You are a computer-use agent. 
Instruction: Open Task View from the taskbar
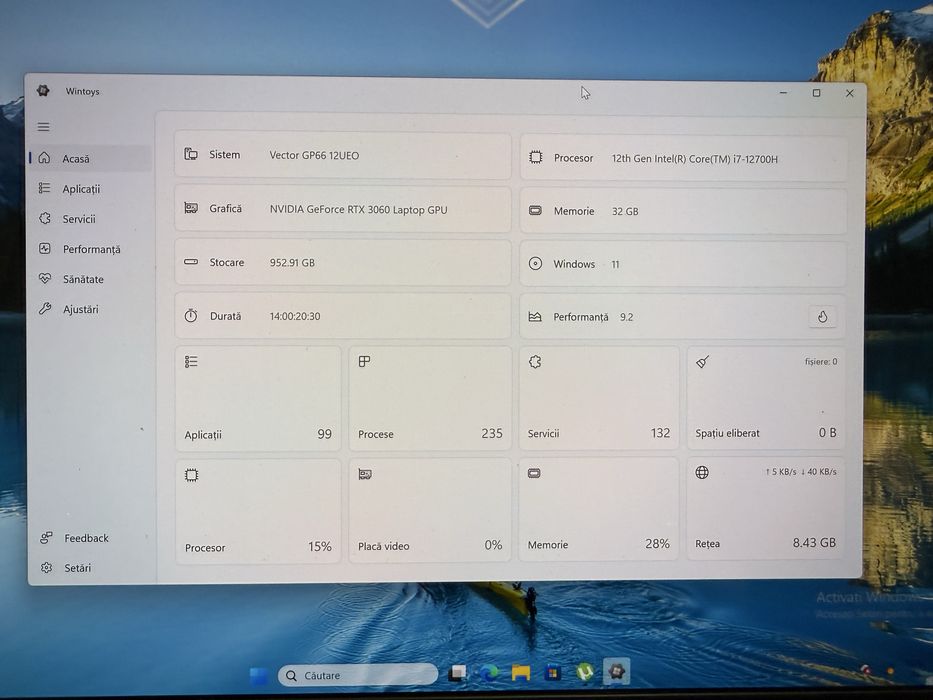[x=458, y=673]
